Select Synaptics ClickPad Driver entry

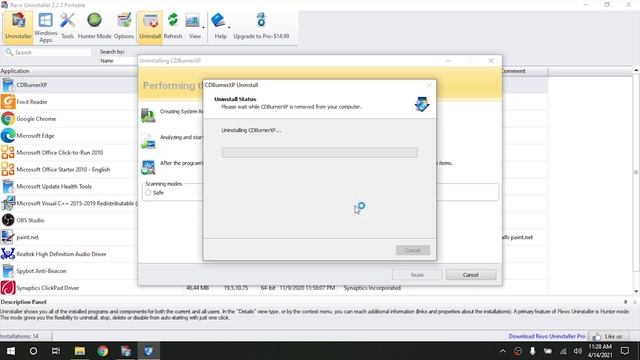[69, 288]
